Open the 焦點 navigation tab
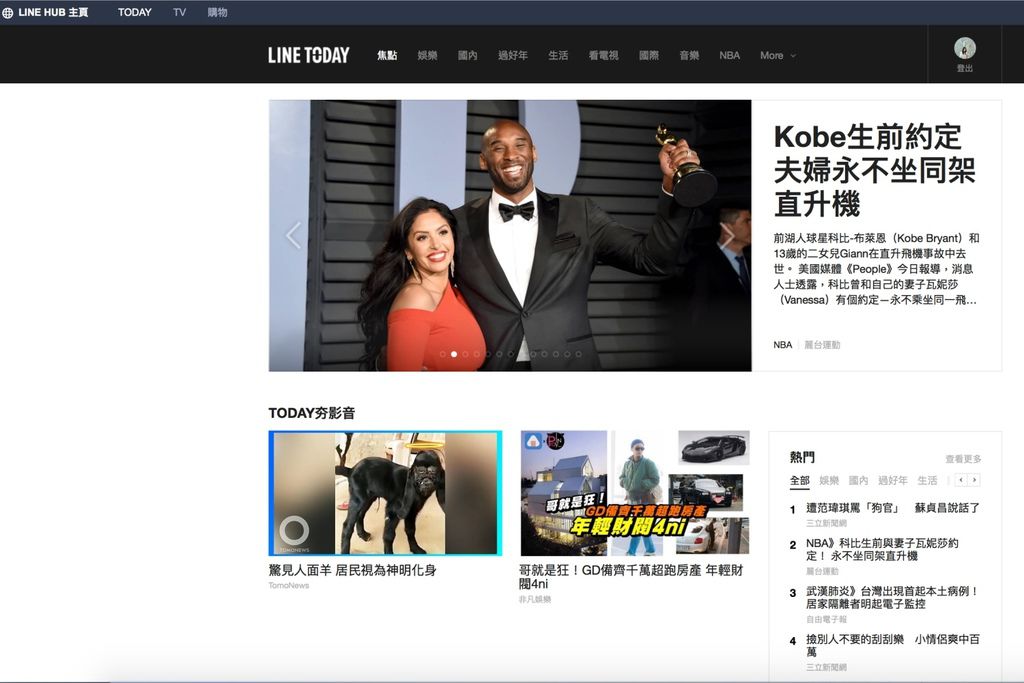The image size is (1024, 683). [x=387, y=56]
